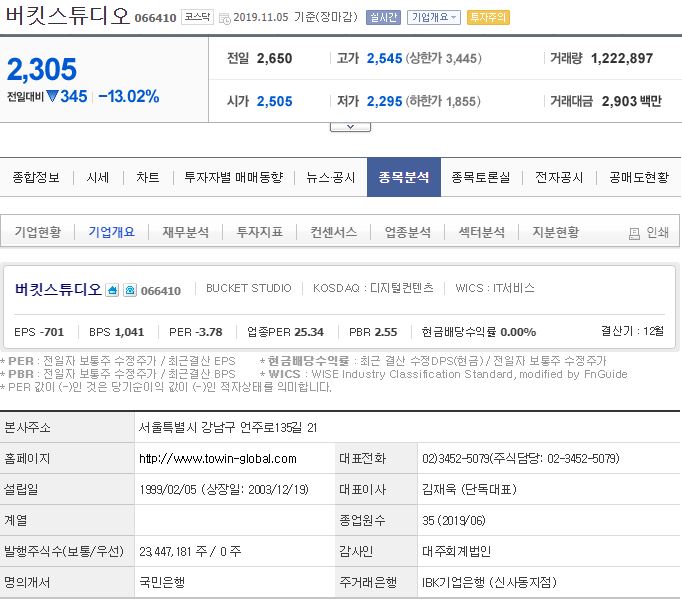Screen dimensions: 682x599
Task: Select the 투자자별 매매동향 tab
Action: pyautogui.click(x=234, y=177)
